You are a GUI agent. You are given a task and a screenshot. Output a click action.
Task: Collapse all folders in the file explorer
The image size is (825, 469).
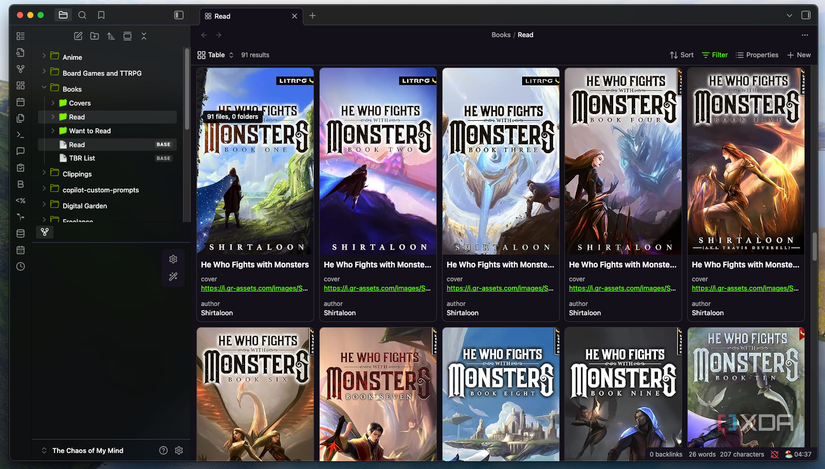[x=144, y=36]
